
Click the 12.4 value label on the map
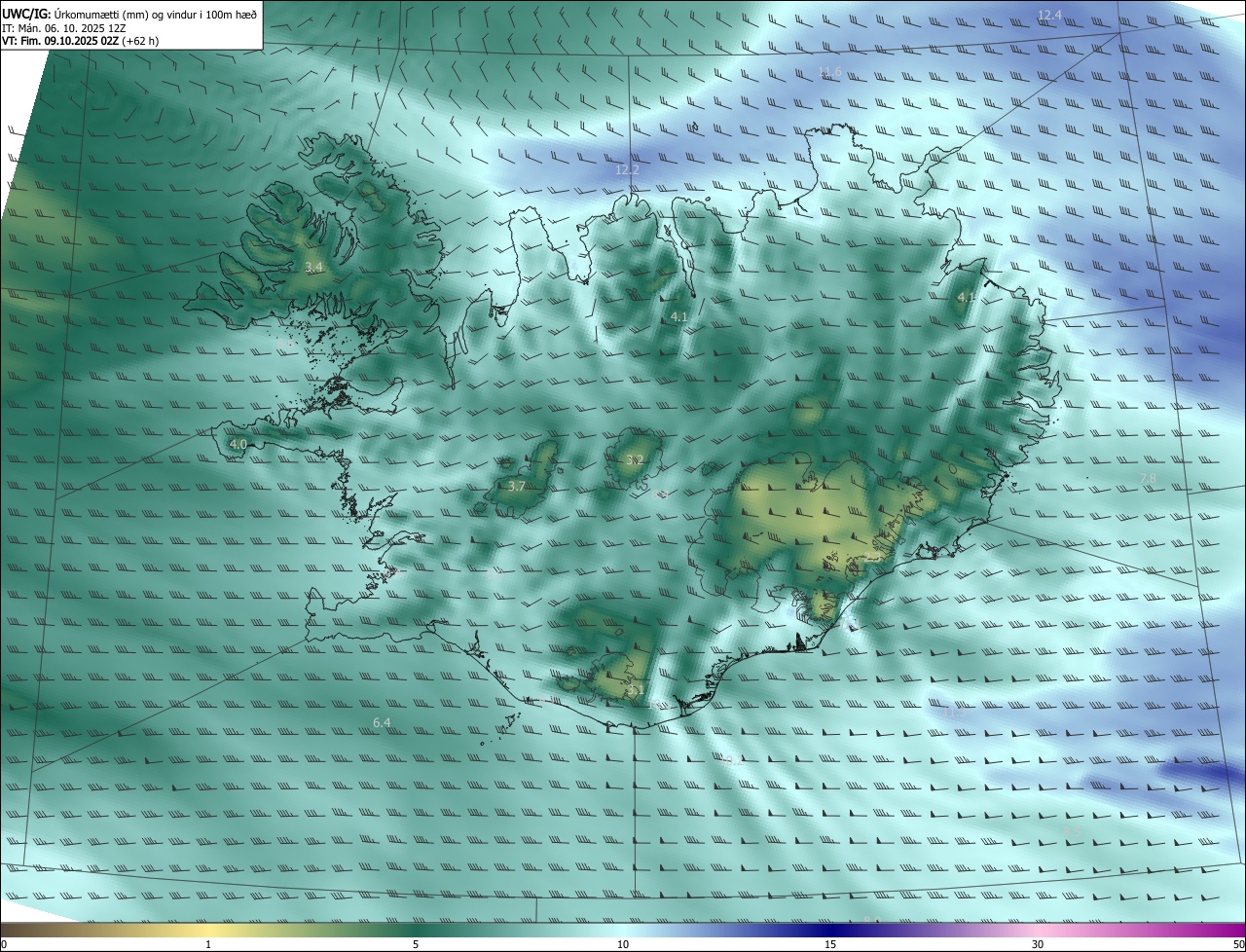click(x=1049, y=15)
